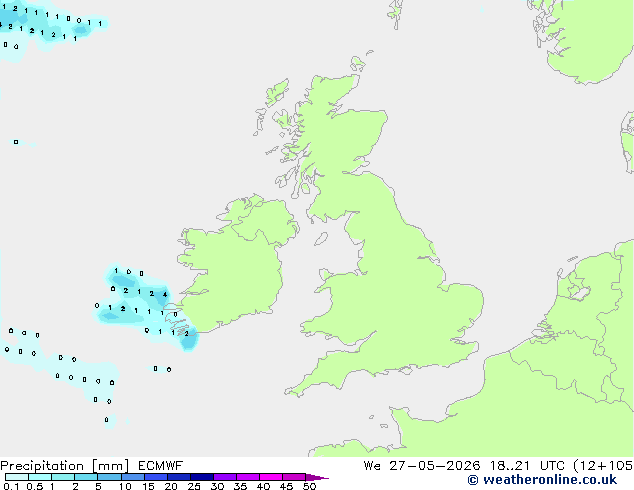
Task: Click the '0.1' legend scale label
Action: 11,486
